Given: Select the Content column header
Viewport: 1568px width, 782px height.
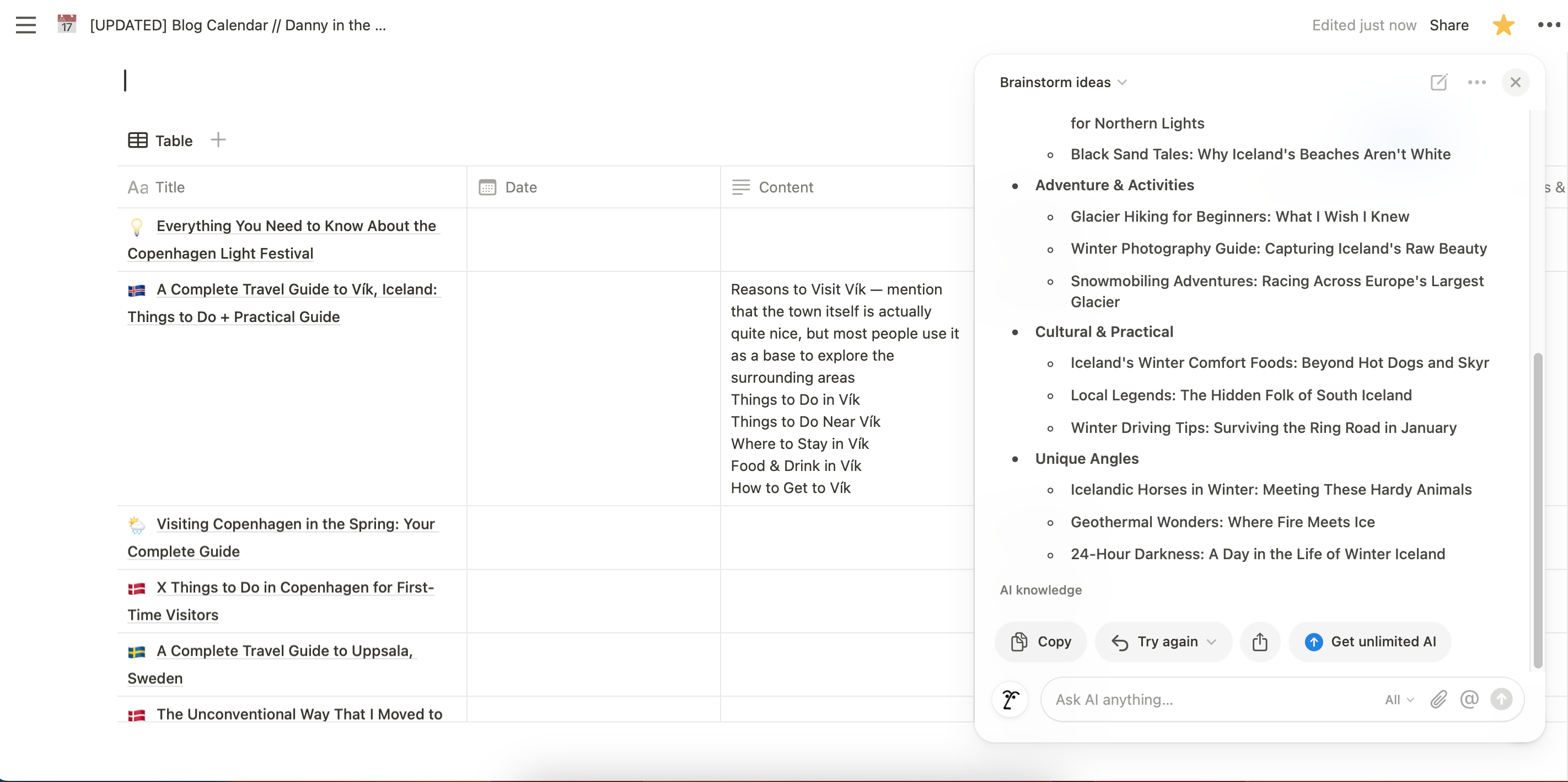Looking at the screenshot, I should (786, 186).
